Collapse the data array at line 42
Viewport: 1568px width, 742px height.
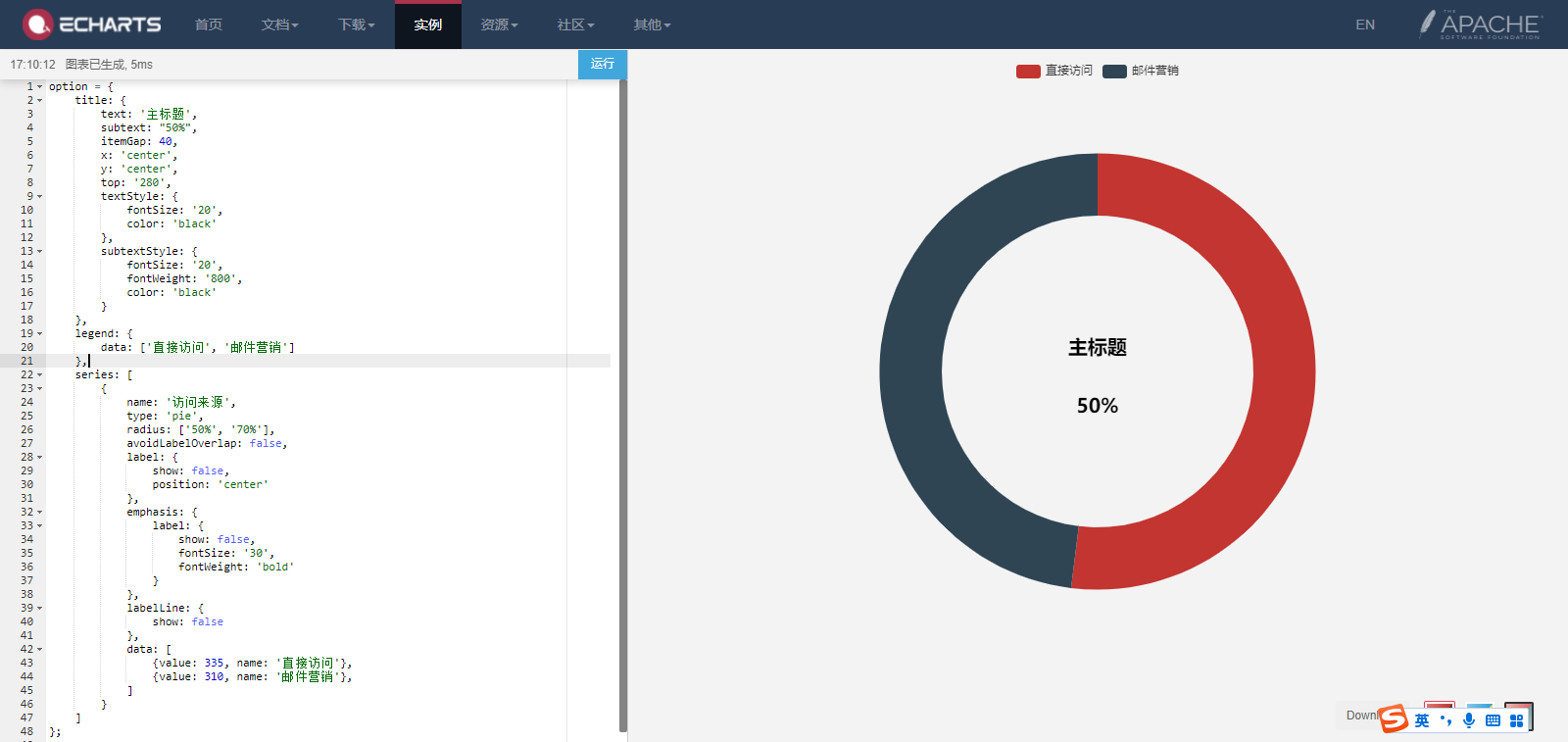(40, 650)
